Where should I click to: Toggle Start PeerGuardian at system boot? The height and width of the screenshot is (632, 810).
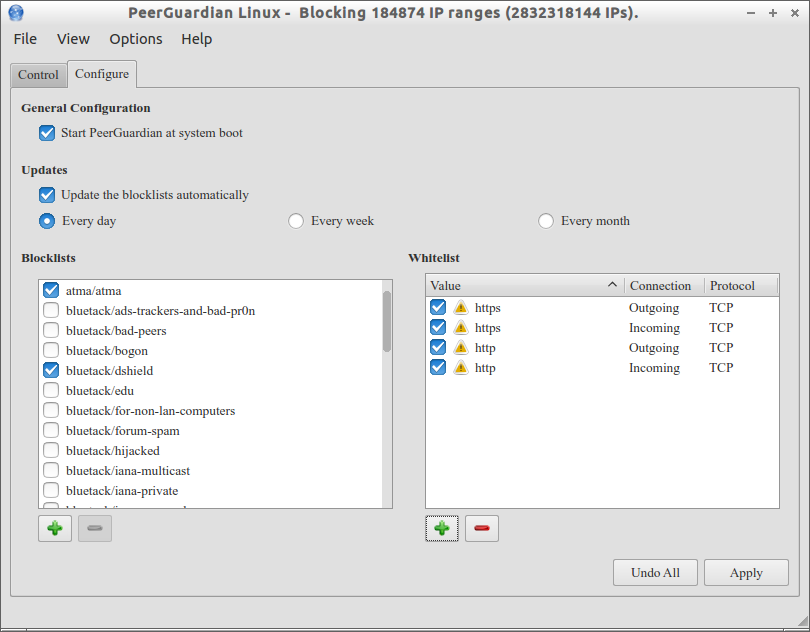(x=46, y=133)
